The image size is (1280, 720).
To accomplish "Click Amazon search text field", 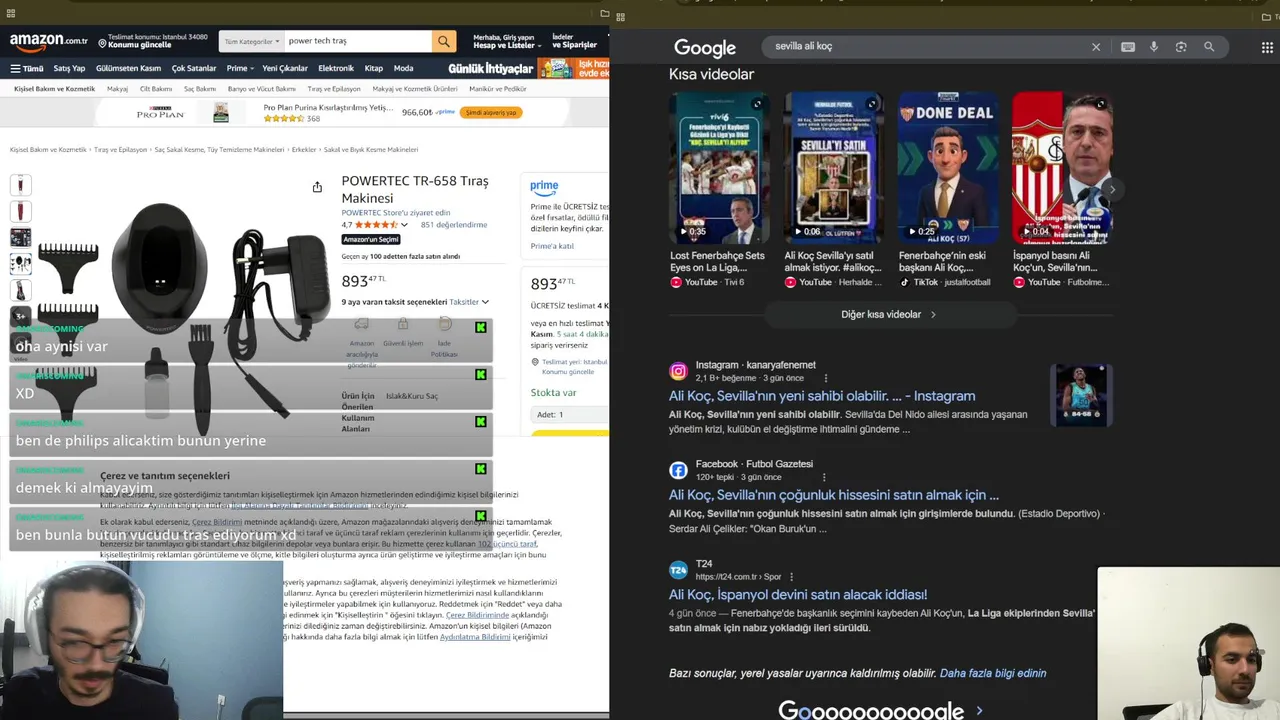I will click(x=358, y=41).
